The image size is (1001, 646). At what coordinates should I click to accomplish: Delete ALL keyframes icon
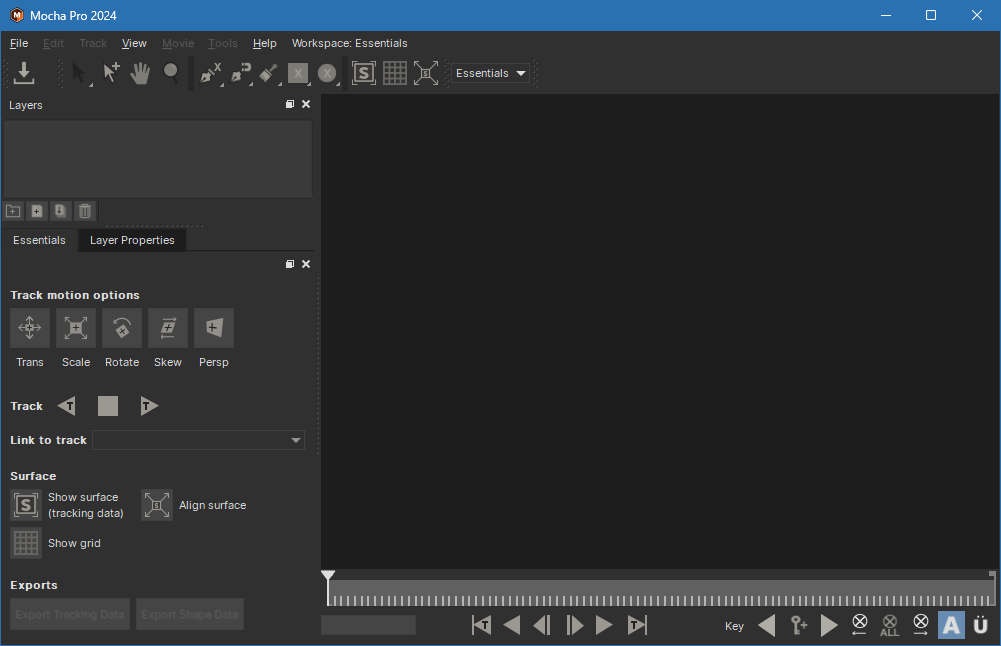(x=889, y=626)
